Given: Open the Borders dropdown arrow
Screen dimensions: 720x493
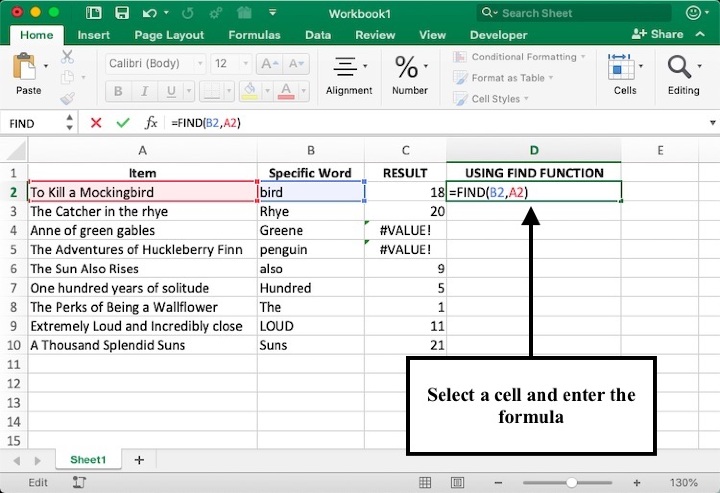Looking at the screenshot, I should 229,91.
